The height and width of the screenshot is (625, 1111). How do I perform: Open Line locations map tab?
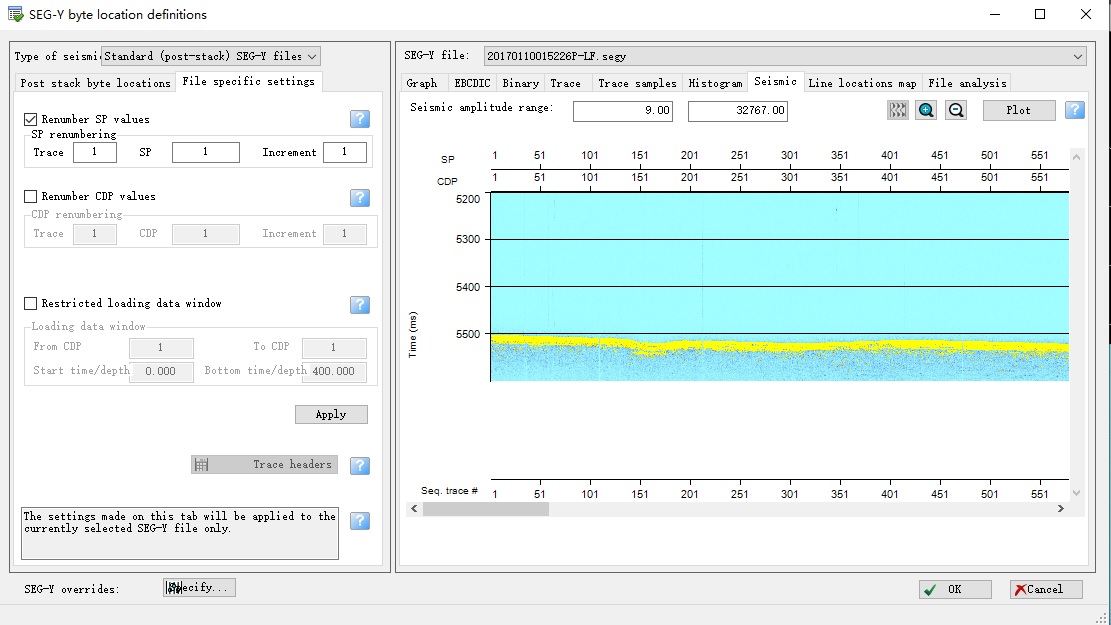point(862,83)
